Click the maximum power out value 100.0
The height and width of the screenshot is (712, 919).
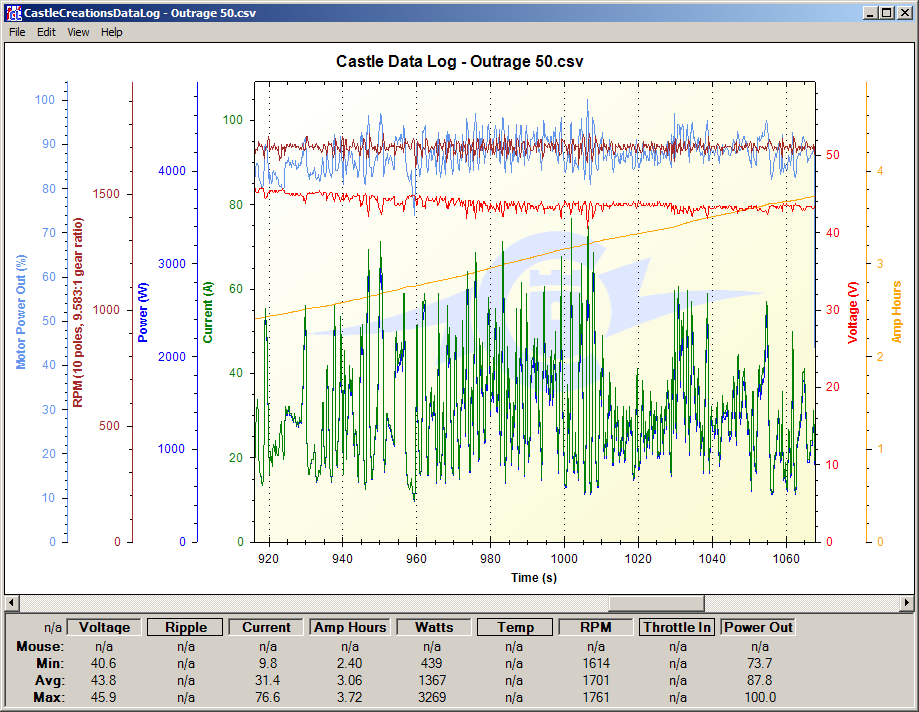click(x=760, y=697)
